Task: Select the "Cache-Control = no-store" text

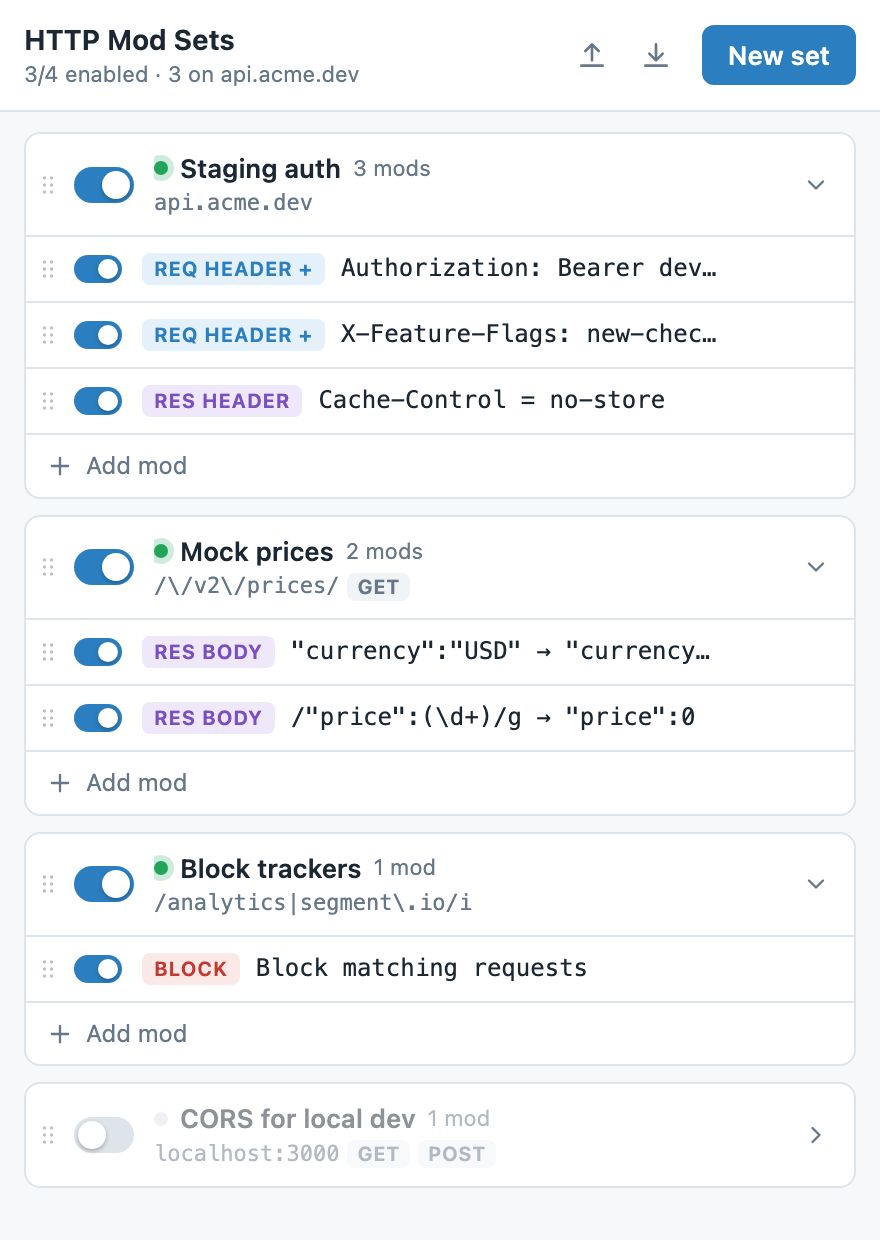Action: pos(492,401)
